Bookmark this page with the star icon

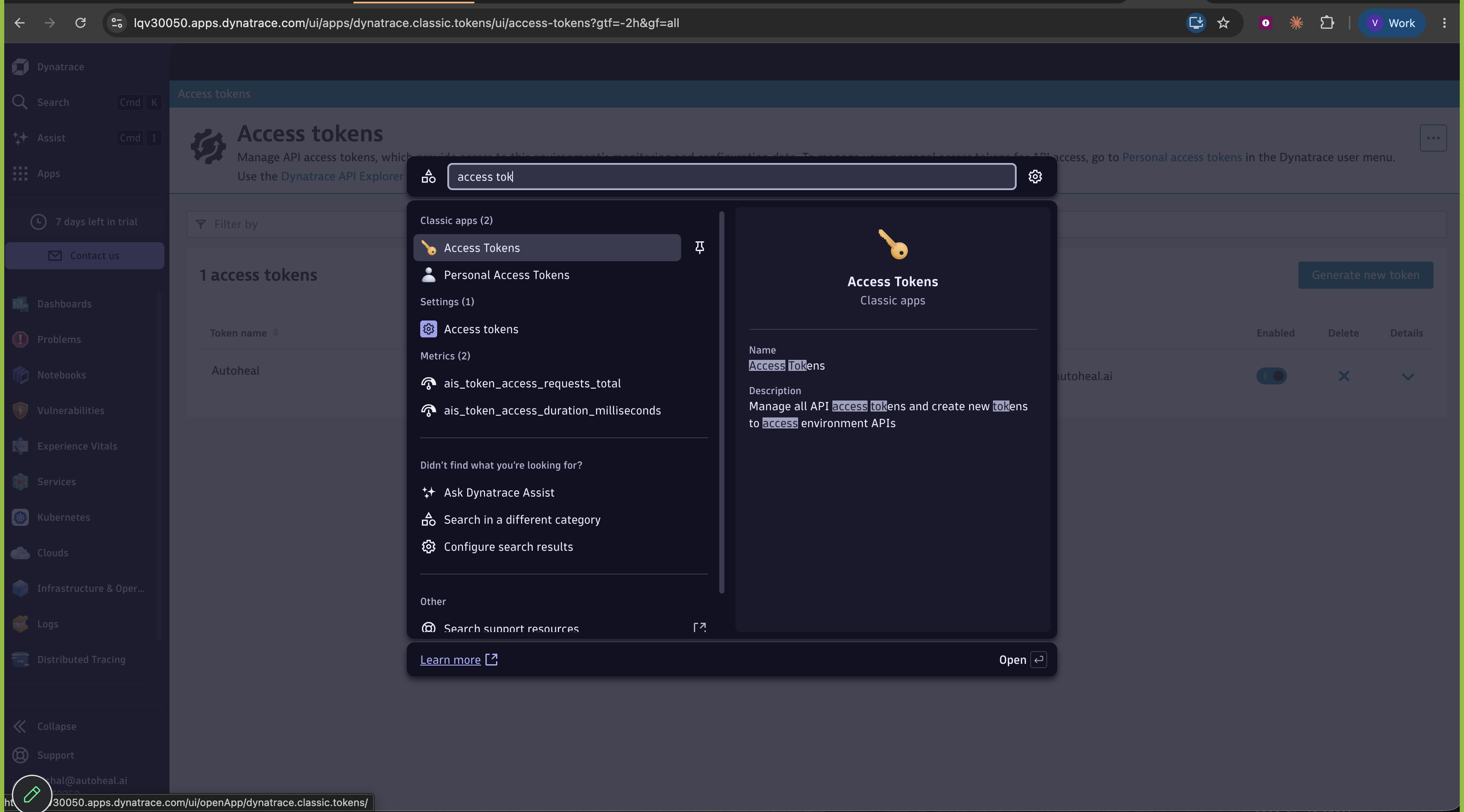(1223, 23)
